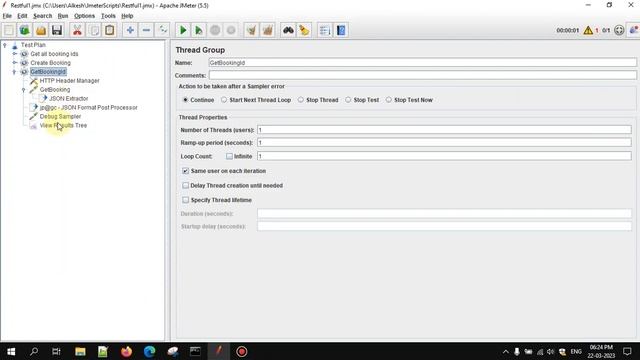Viewport: 640px width, 360px height.
Task: Clear results with the single broom
Action: (251, 30)
